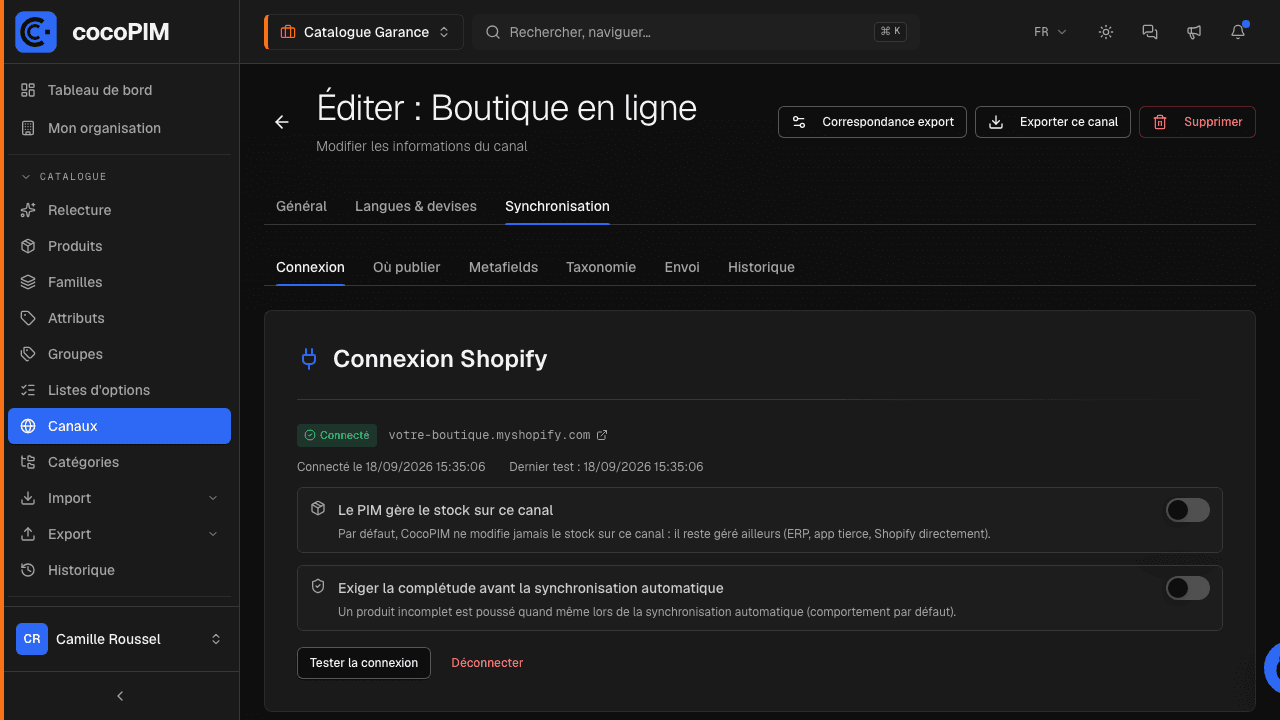1280x720 pixels.
Task: Toggle the light theme sun icon
Action: click(x=1106, y=32)
